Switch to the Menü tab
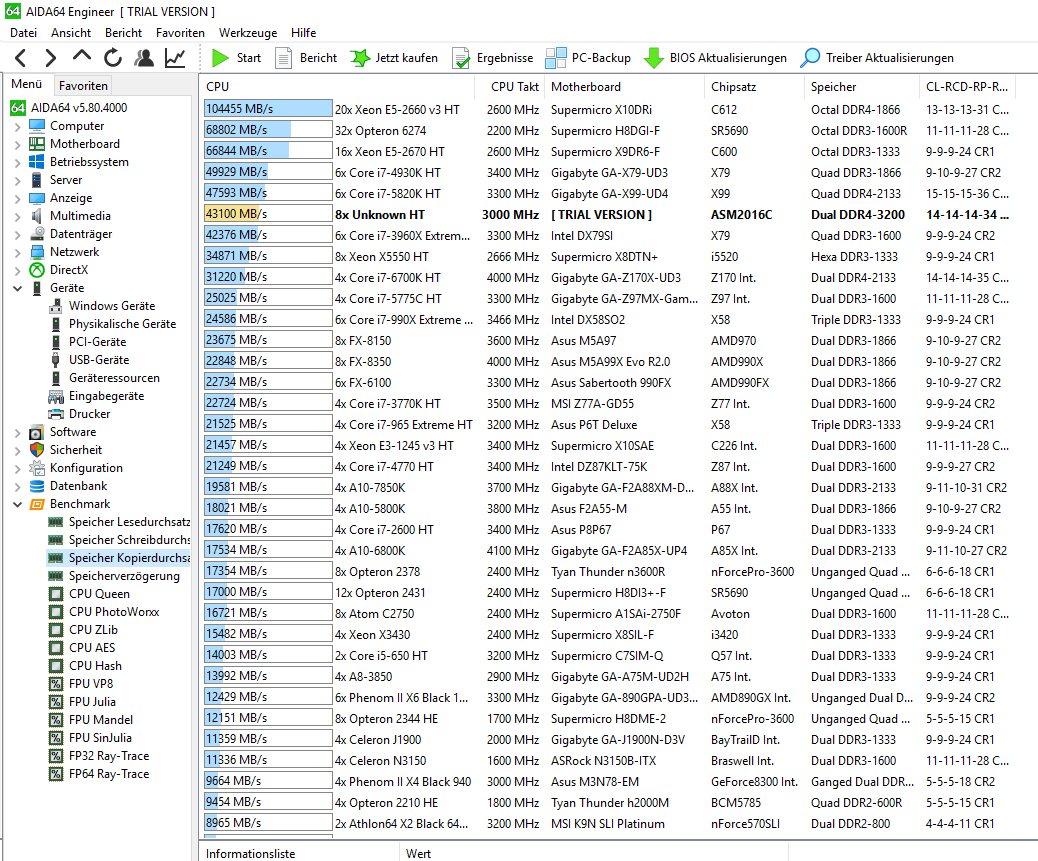This screenshot has width=1038, height=861. tap(26, 84)
